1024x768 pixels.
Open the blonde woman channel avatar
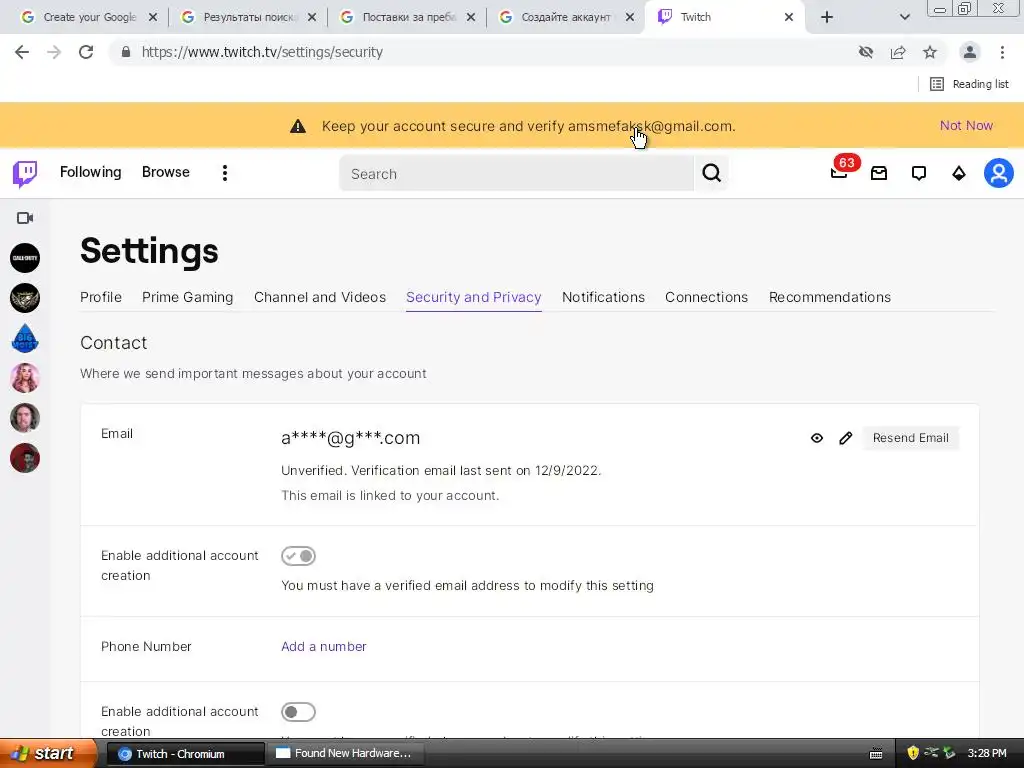click(25, 378)
